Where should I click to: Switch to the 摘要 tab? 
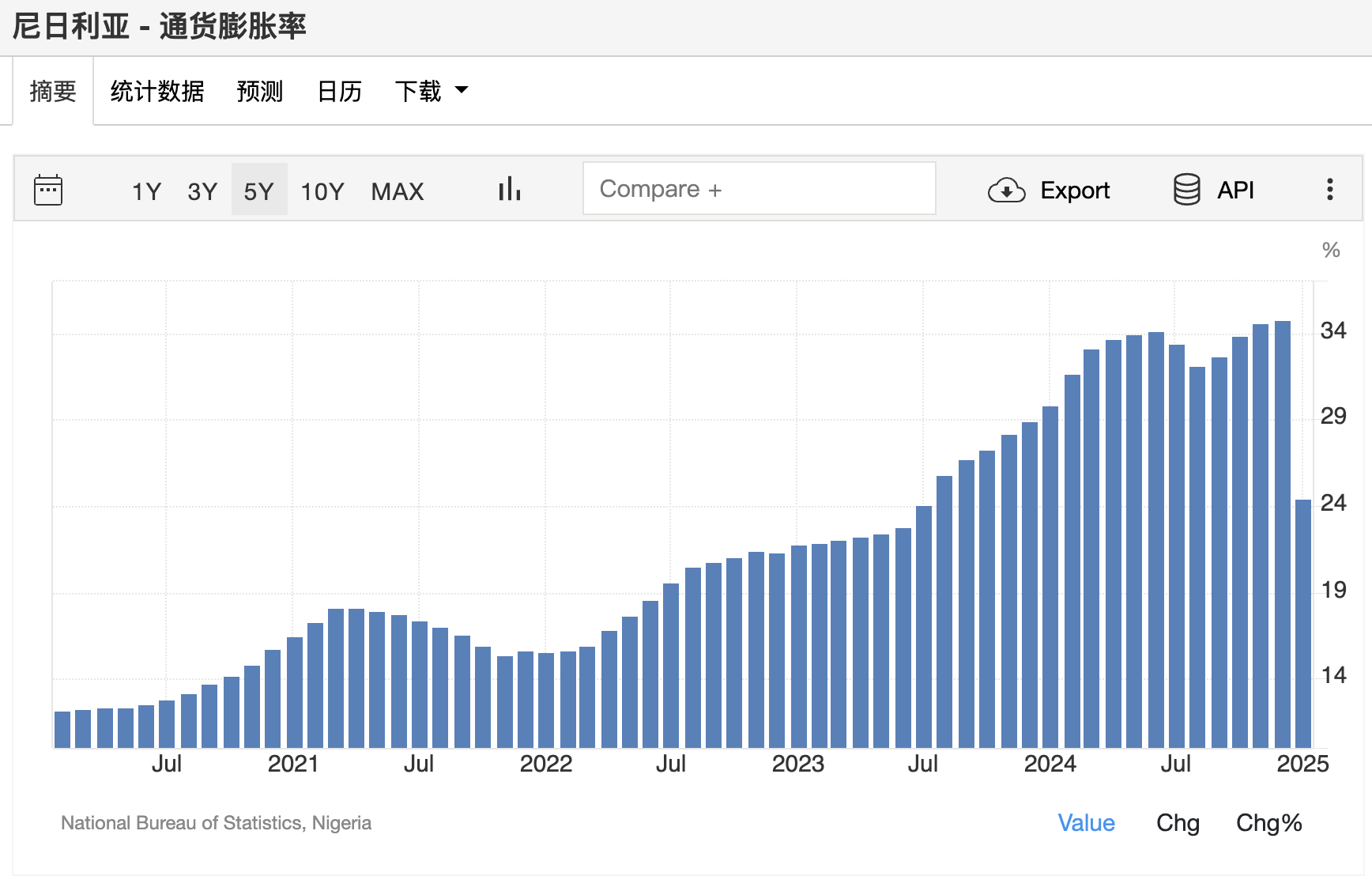[x=53, y=91]
